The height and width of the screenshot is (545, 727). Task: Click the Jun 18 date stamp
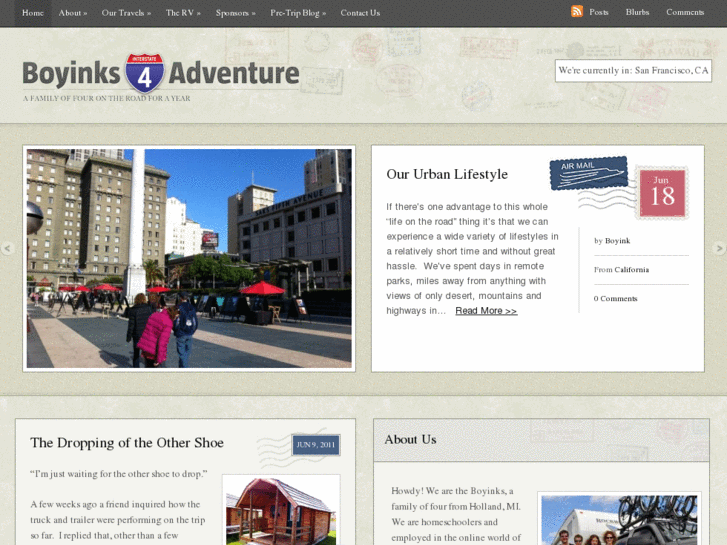(x=662, y=193)
